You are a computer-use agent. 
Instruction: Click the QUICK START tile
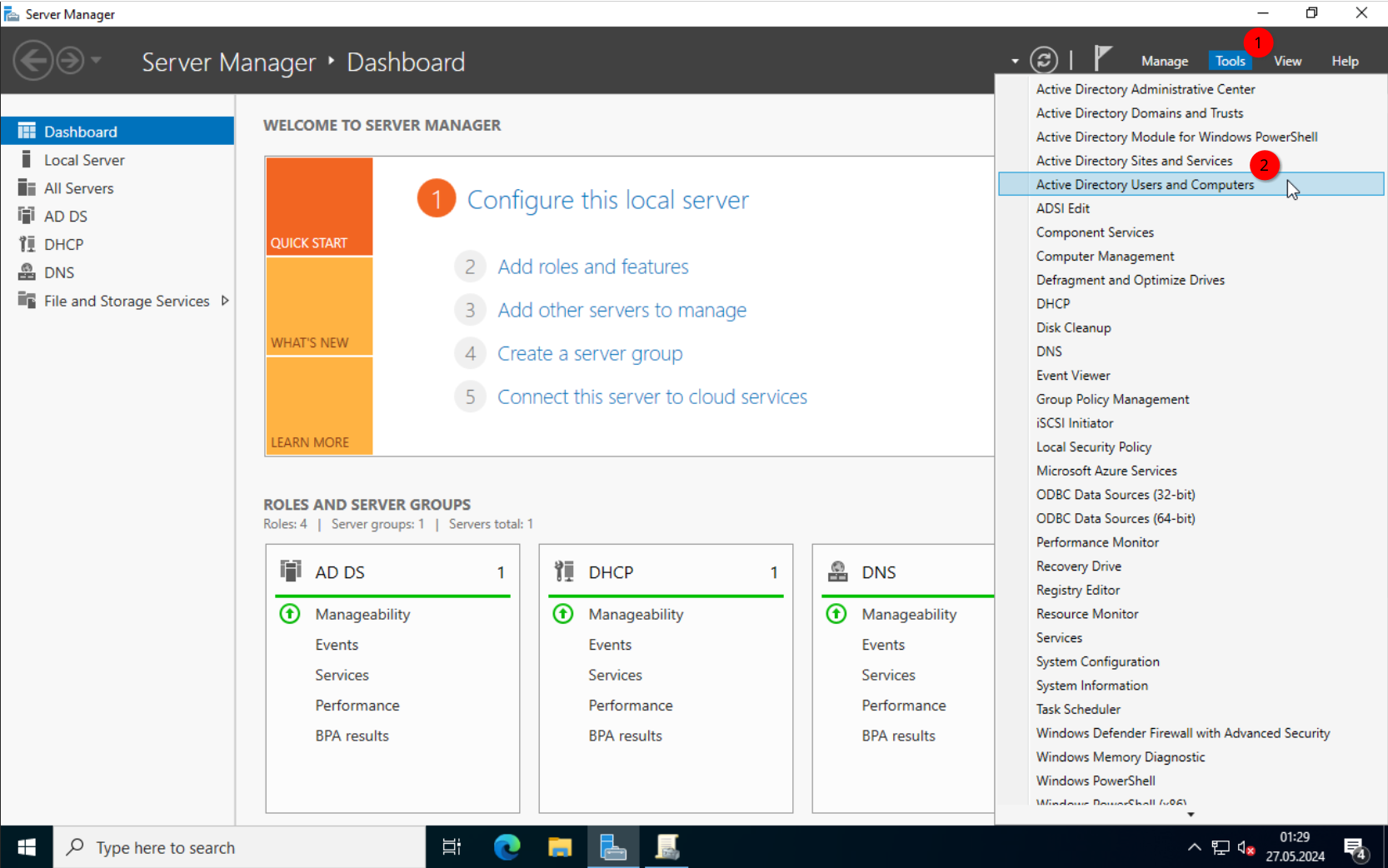click(319, 206)
